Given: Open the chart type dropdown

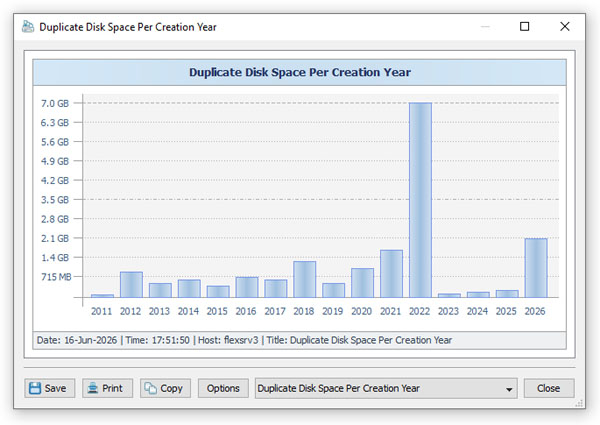Looking at the screenshot, I should click(x=386, y=388).
